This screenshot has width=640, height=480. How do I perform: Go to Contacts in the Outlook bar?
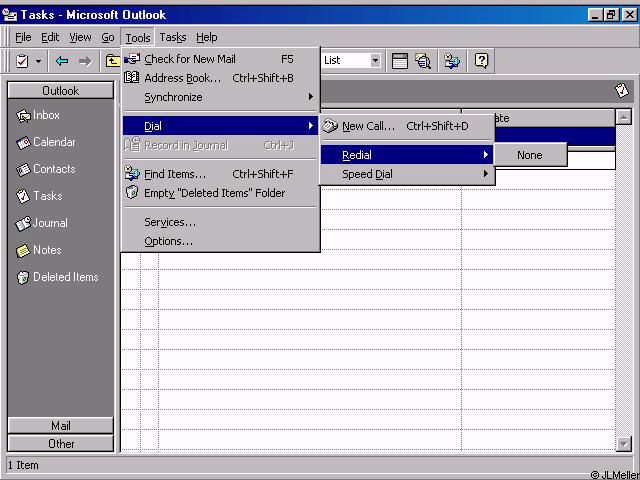(x=53, y=169)
